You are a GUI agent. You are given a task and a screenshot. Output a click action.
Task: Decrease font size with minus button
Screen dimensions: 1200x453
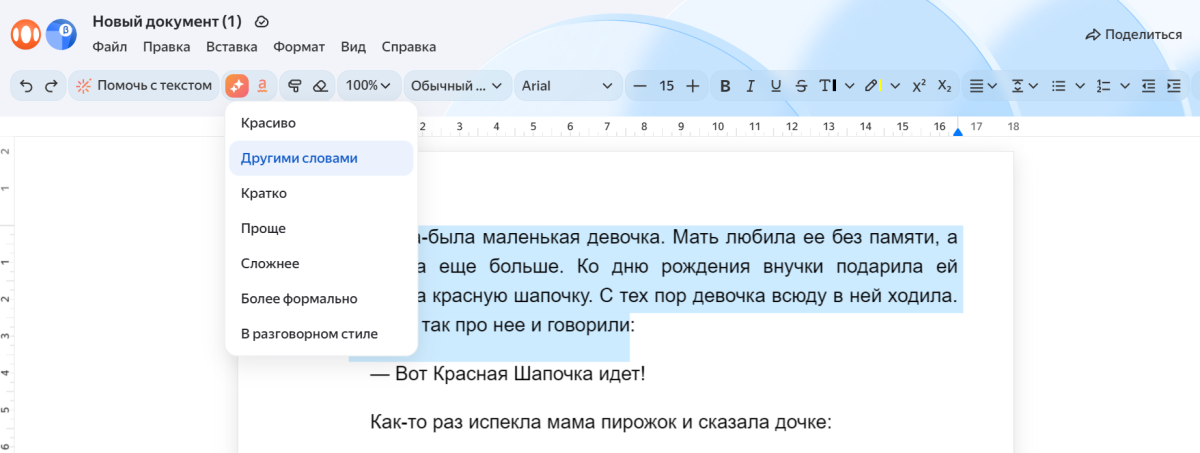point(641,86)
